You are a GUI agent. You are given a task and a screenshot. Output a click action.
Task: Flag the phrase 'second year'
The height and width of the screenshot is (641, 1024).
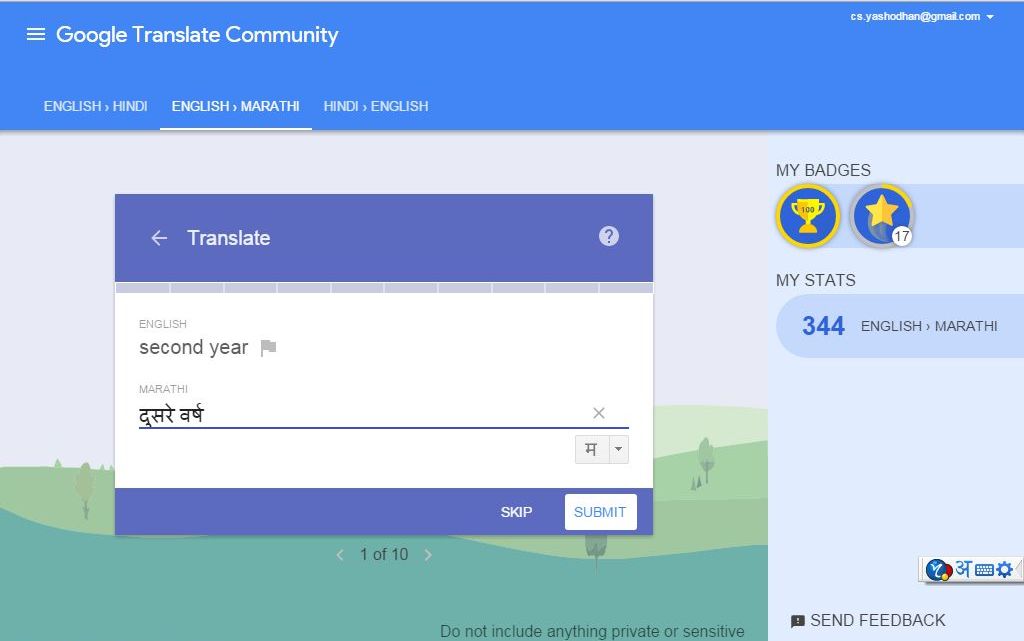tap(268, 348)
